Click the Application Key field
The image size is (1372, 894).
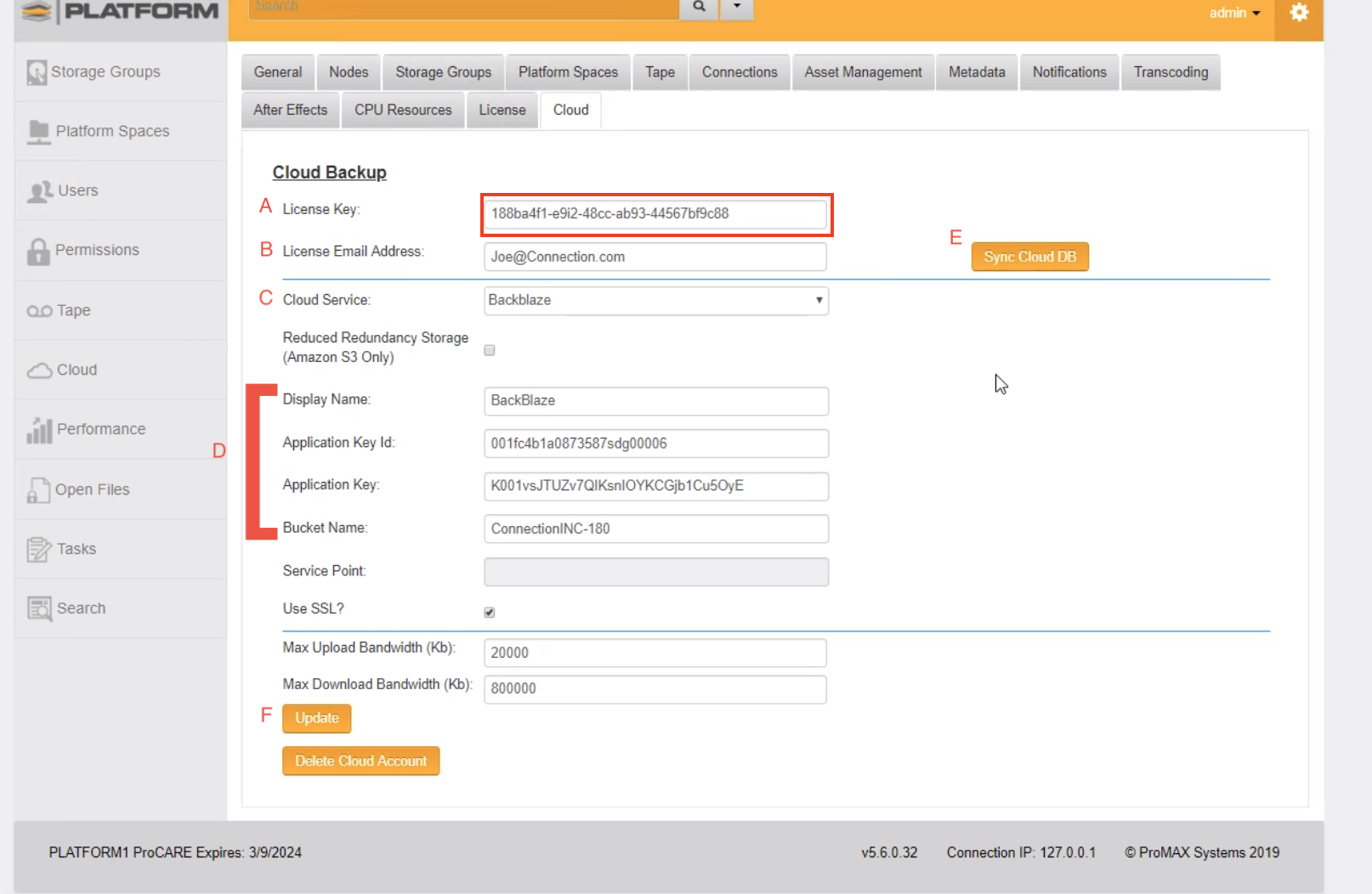[x=656, y=486]
